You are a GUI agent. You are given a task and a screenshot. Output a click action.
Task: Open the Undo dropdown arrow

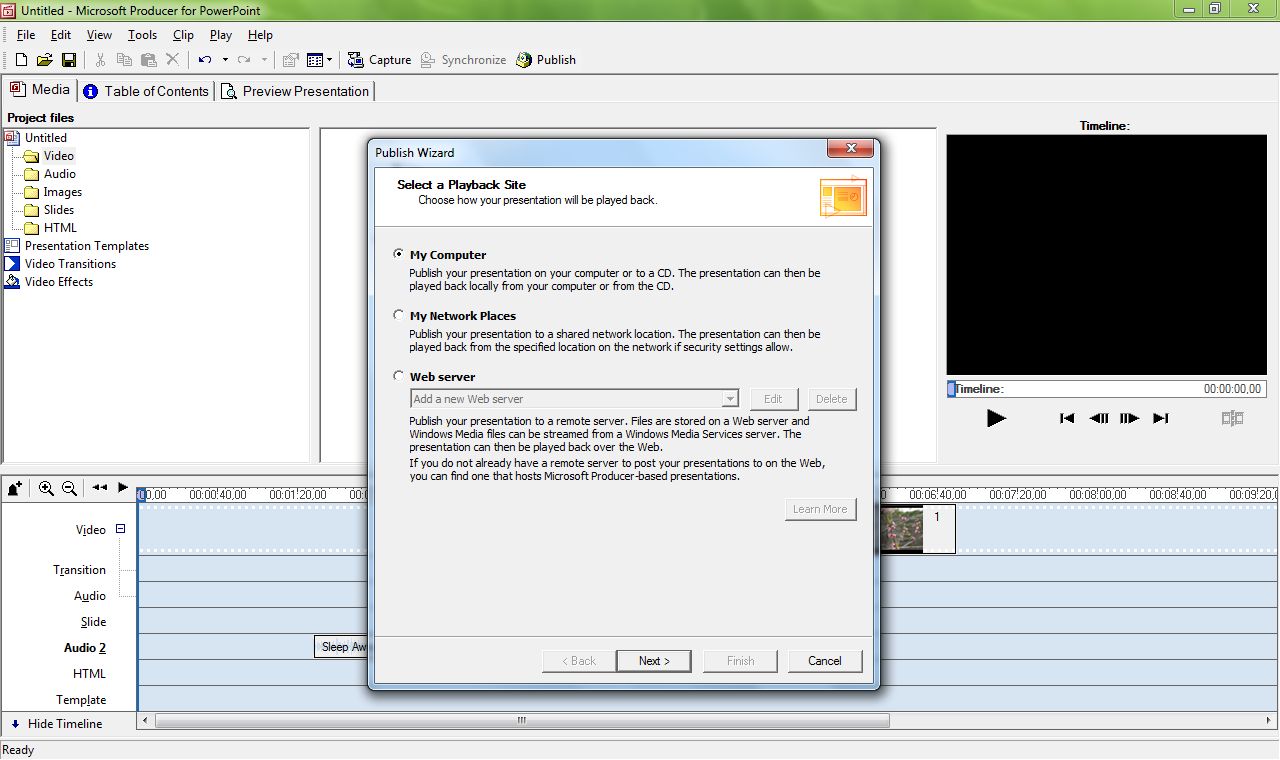point(226,59)
